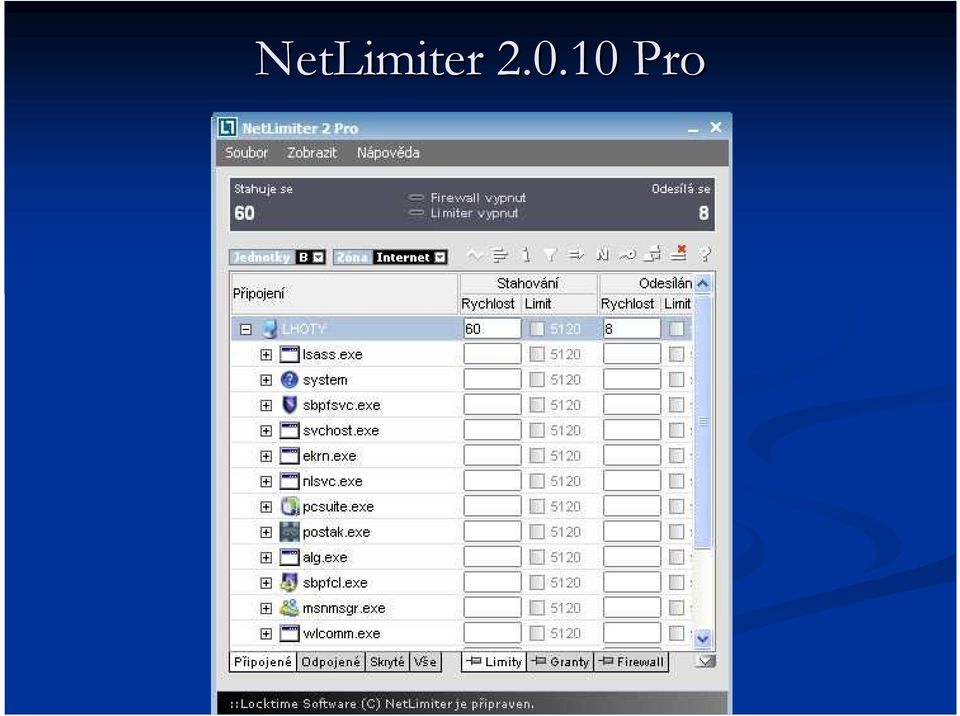Expand the nlsvc.exe tree node
960x716 pixels.
[x=266, y=481]
